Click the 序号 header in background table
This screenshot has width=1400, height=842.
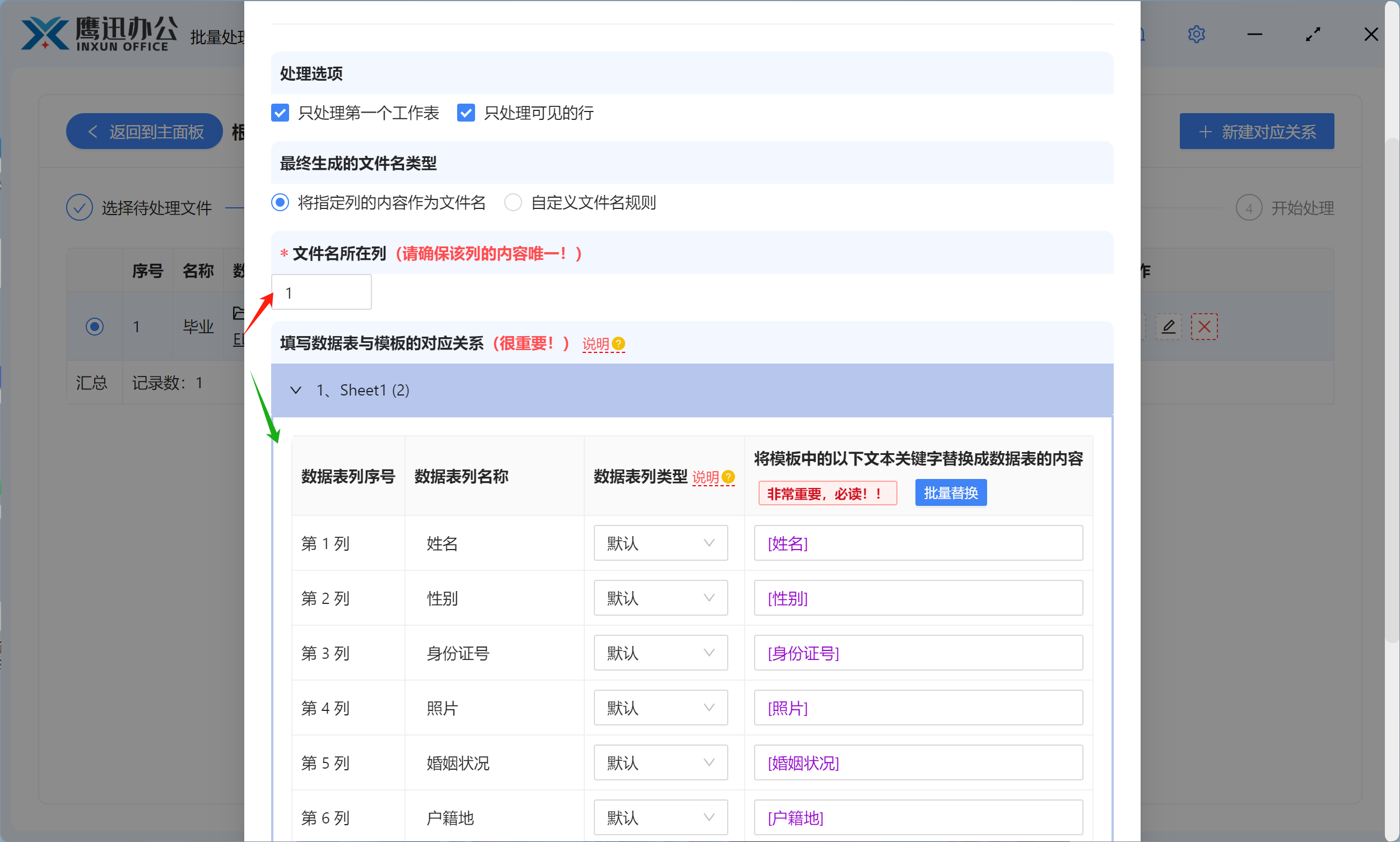click(x=147, y=271)
